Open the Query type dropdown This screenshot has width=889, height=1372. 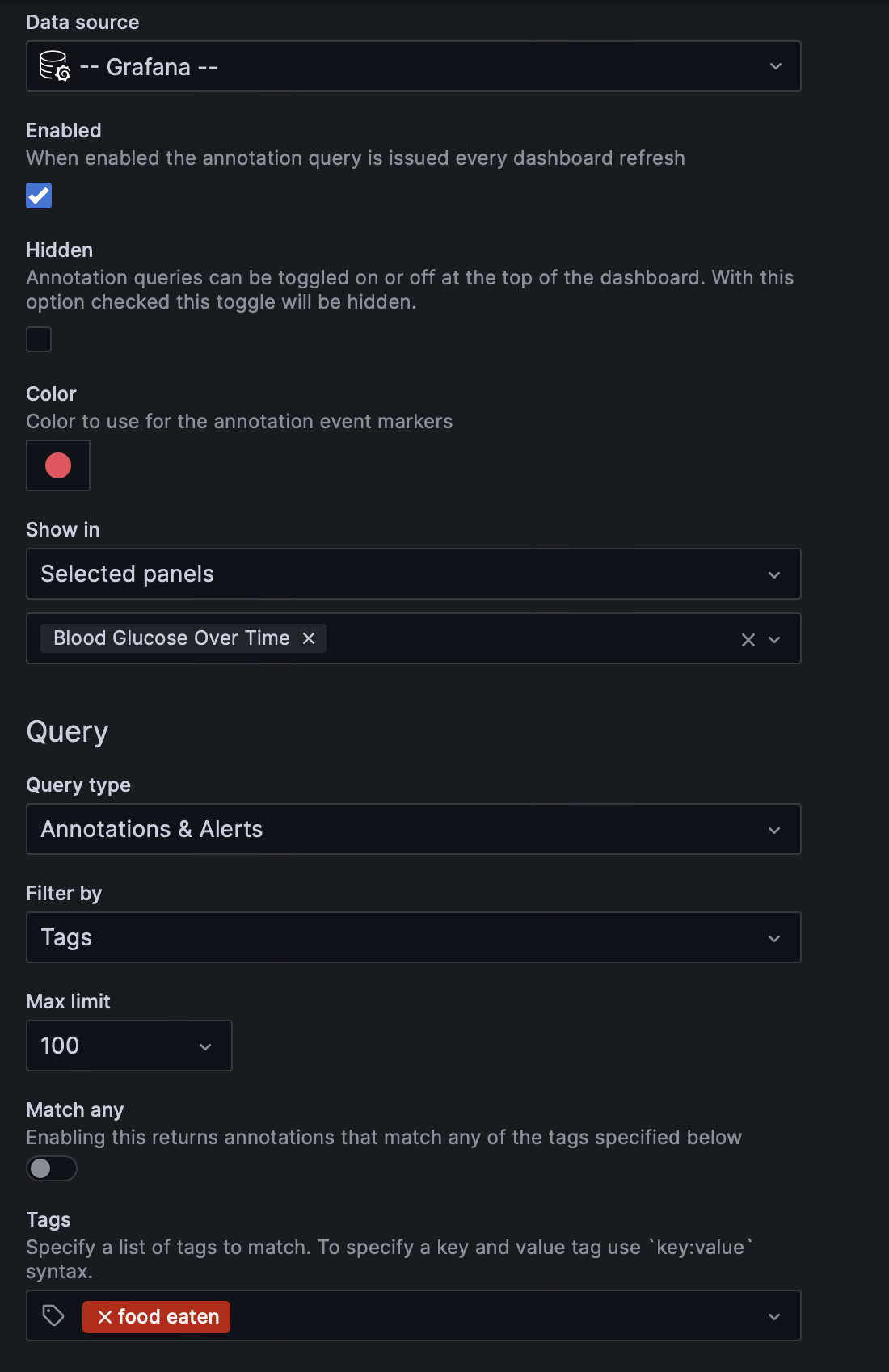point(413,829)
